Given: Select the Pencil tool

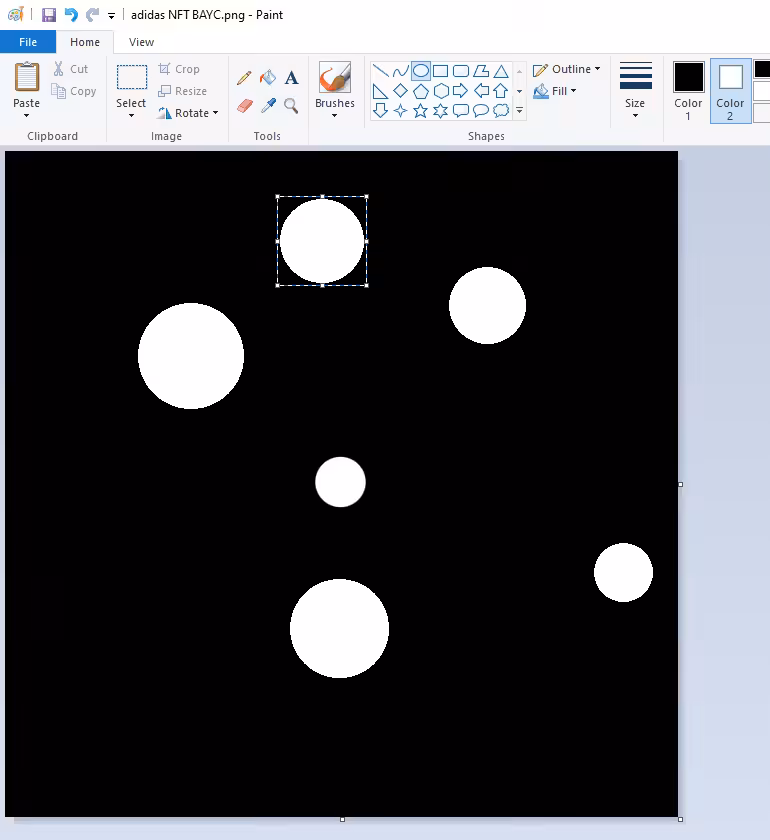Looking at the screenshot, I should (x=244, y=78).
